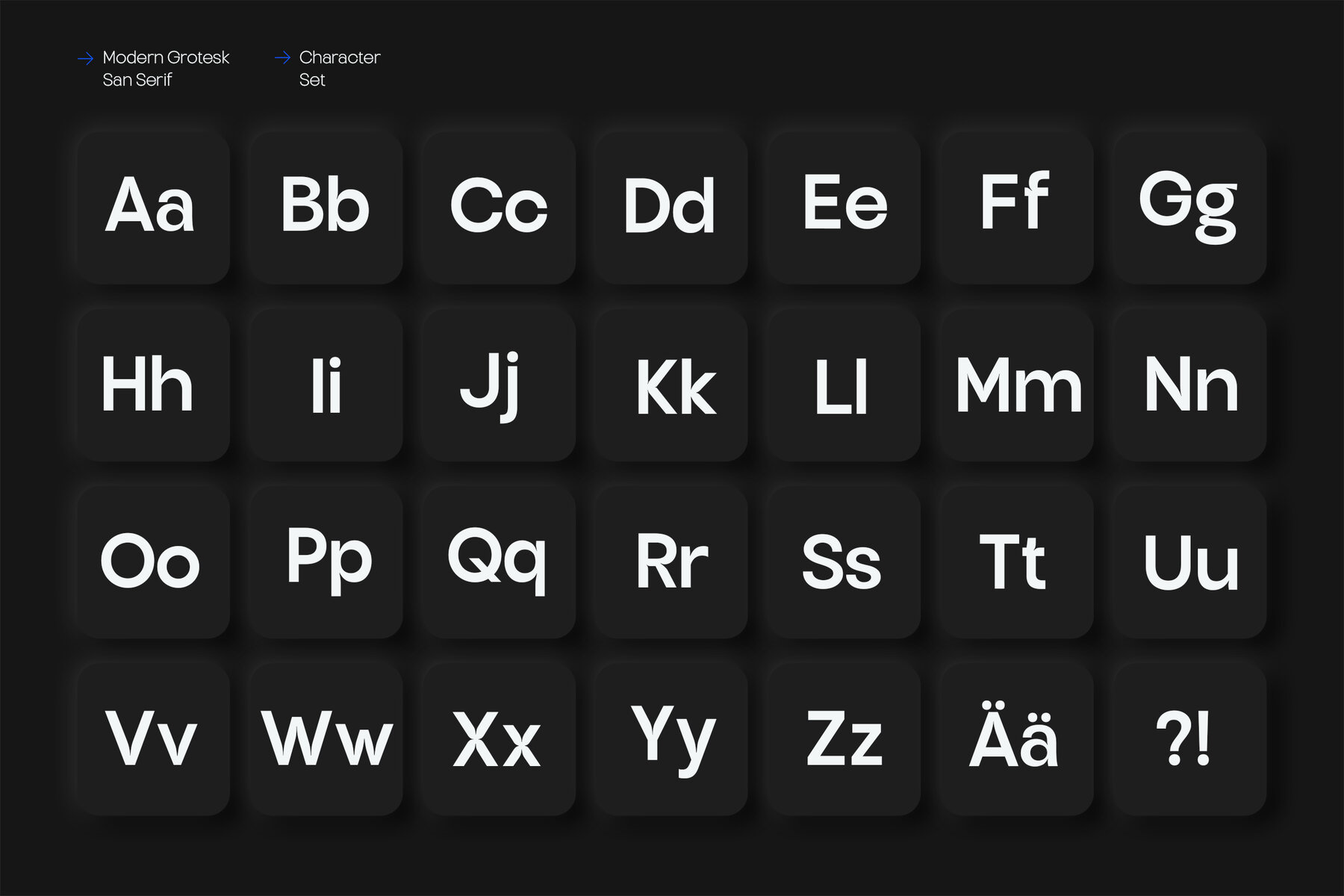The image size is (1344, 896).
Task: Select the Mm letter tile
Action: (x=1016, y=385)
